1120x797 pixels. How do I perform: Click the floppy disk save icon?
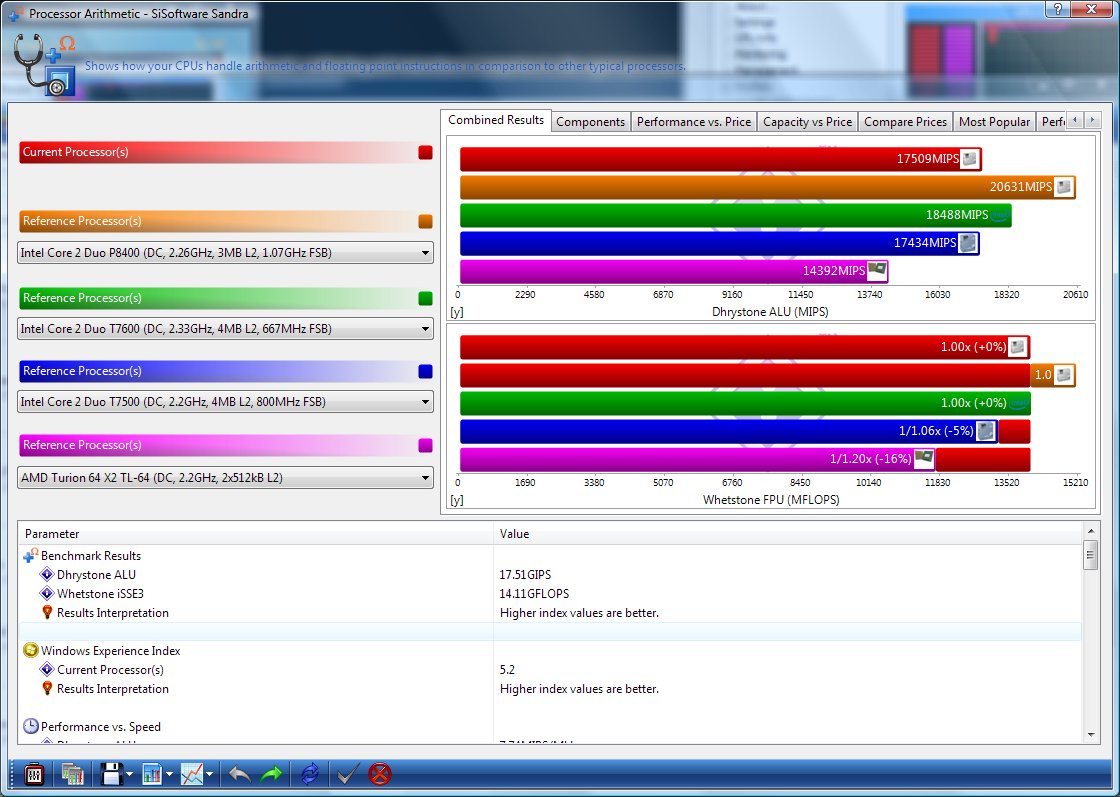111,774
